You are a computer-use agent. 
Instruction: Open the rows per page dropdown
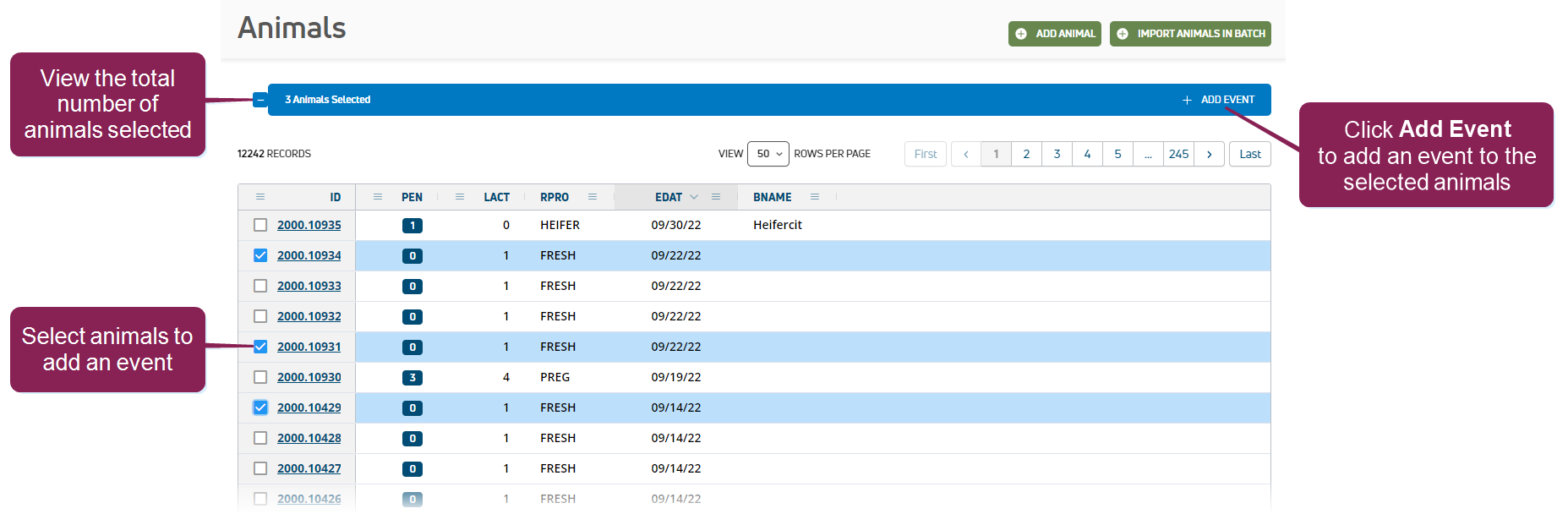768,154
